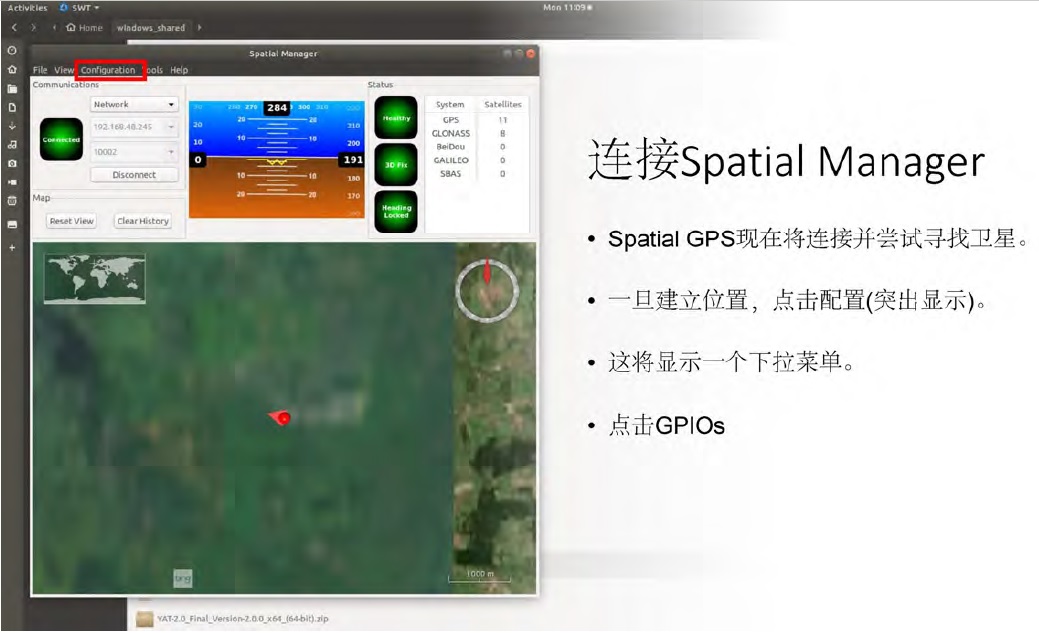Open the View menu
1039x633 pixels.
coord(64,70)
